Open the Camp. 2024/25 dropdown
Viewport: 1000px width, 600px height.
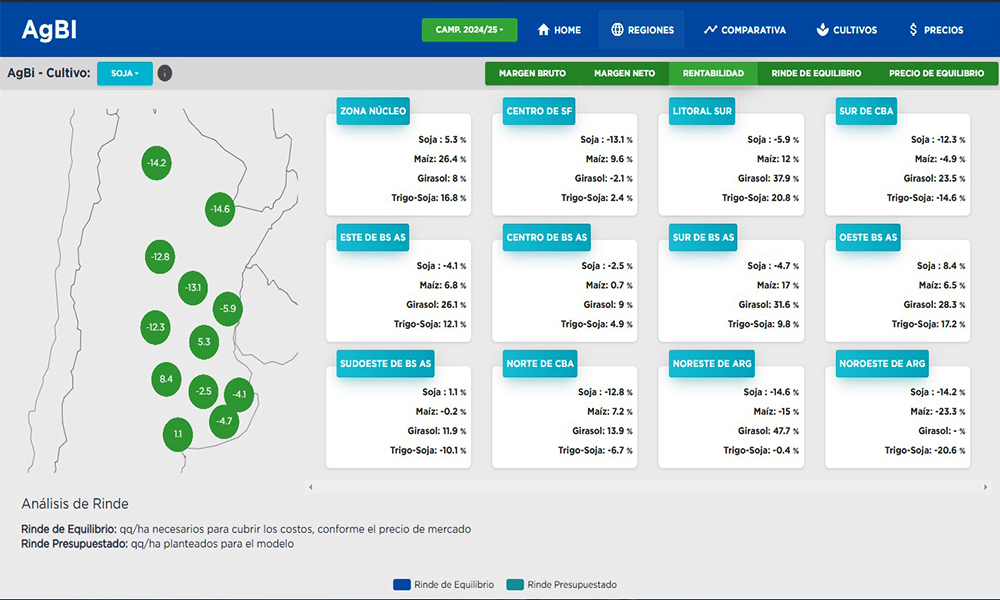point(469,30)
